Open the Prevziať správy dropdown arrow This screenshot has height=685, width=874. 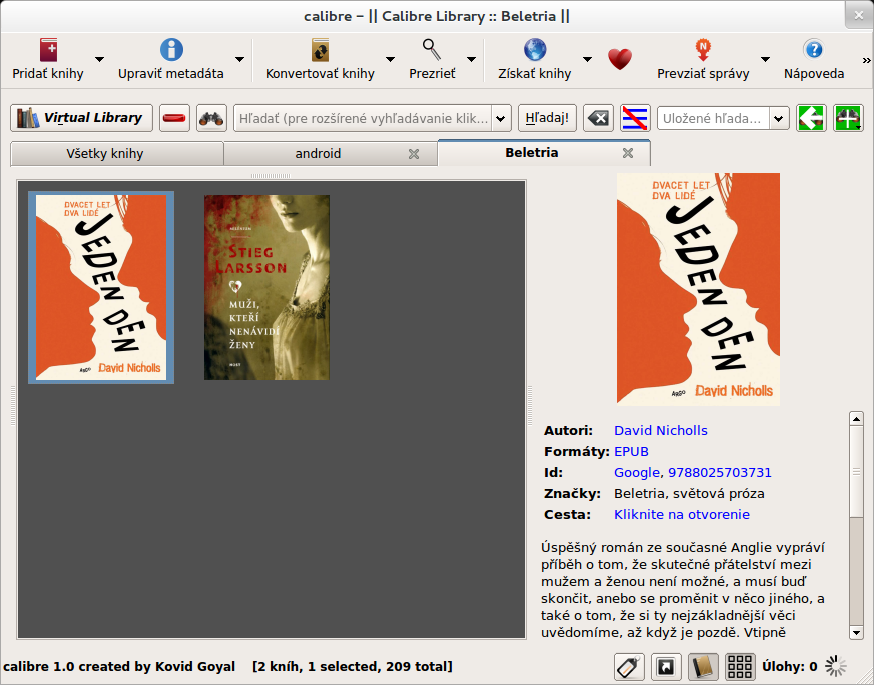pyautogui.click(x=765, y=59)
